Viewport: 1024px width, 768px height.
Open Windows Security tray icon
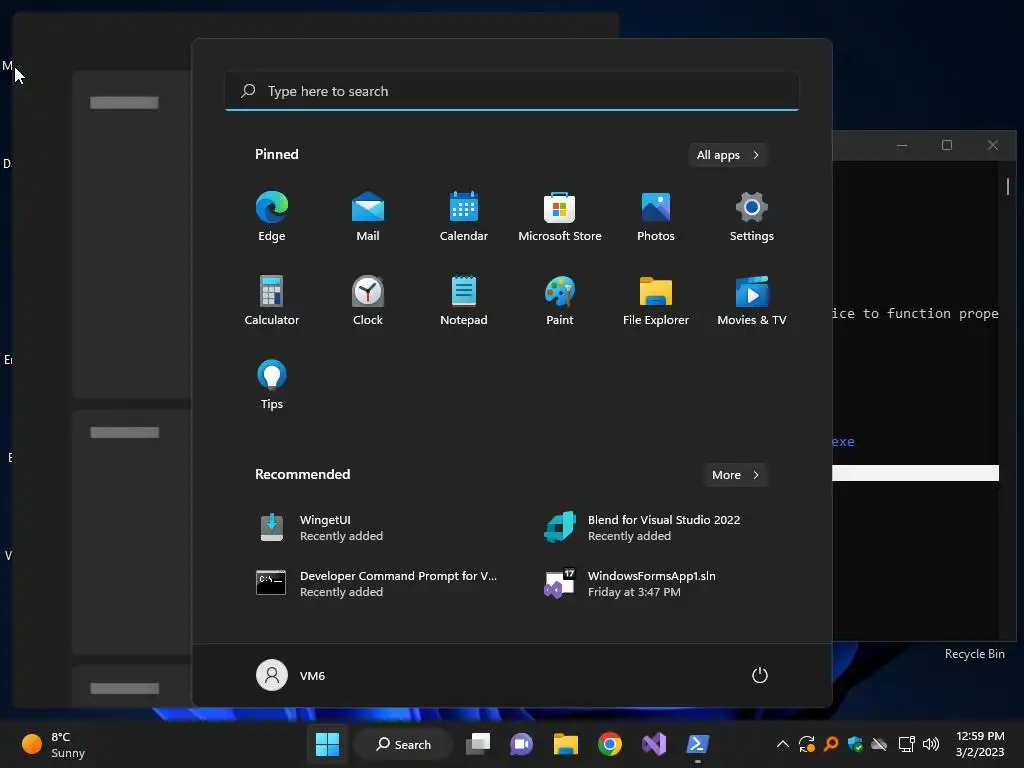pos(855,744)
